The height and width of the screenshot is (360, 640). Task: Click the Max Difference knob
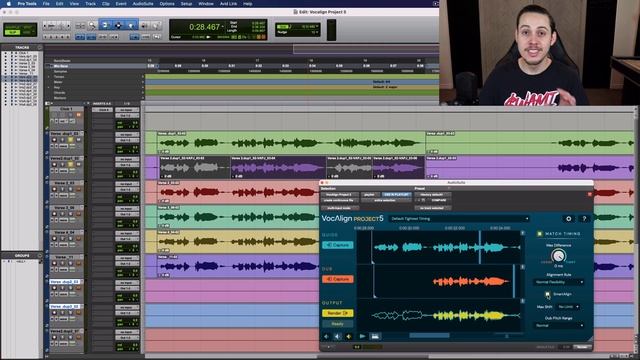tap(558, 256)
